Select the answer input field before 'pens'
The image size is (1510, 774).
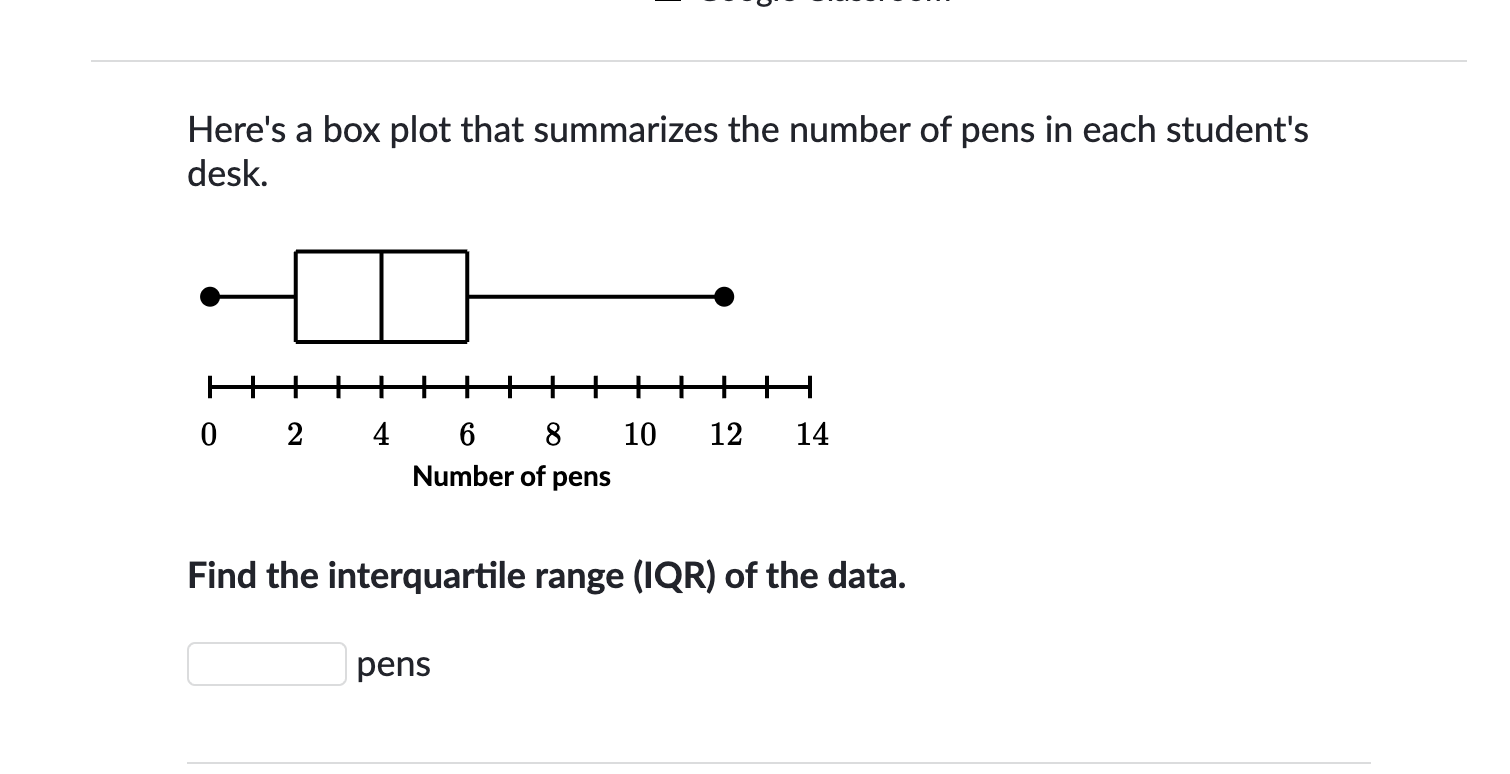click(x=266, y=663)
